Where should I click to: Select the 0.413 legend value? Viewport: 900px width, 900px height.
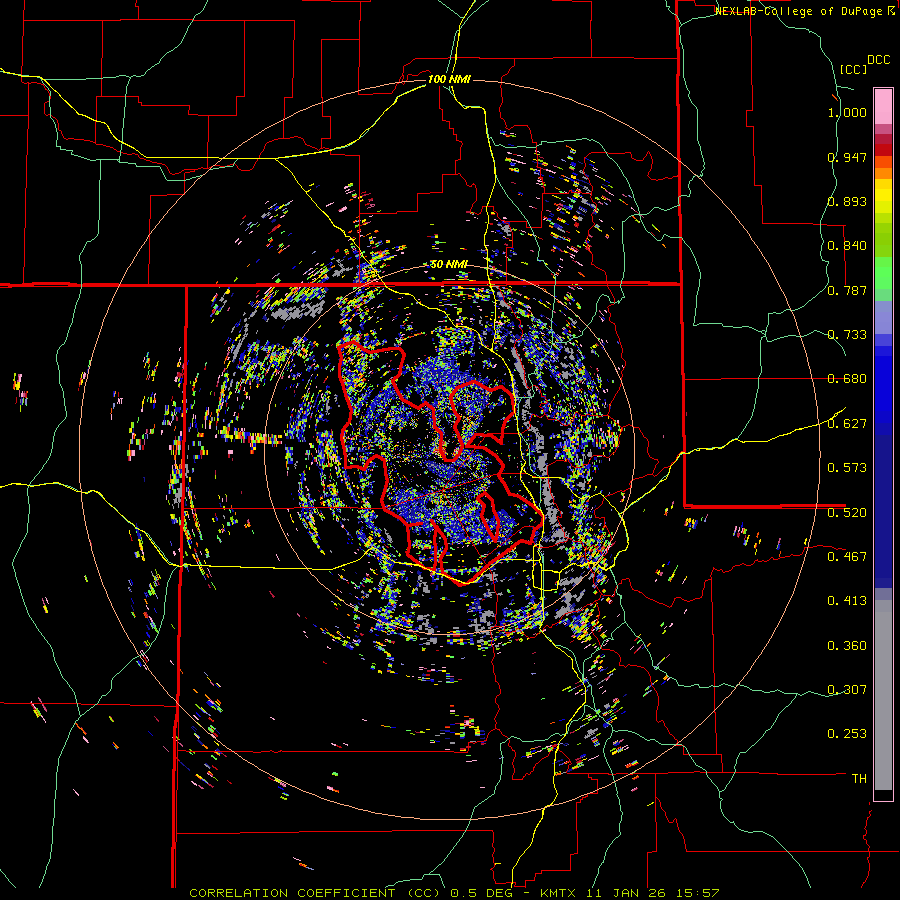click(847, 601)
